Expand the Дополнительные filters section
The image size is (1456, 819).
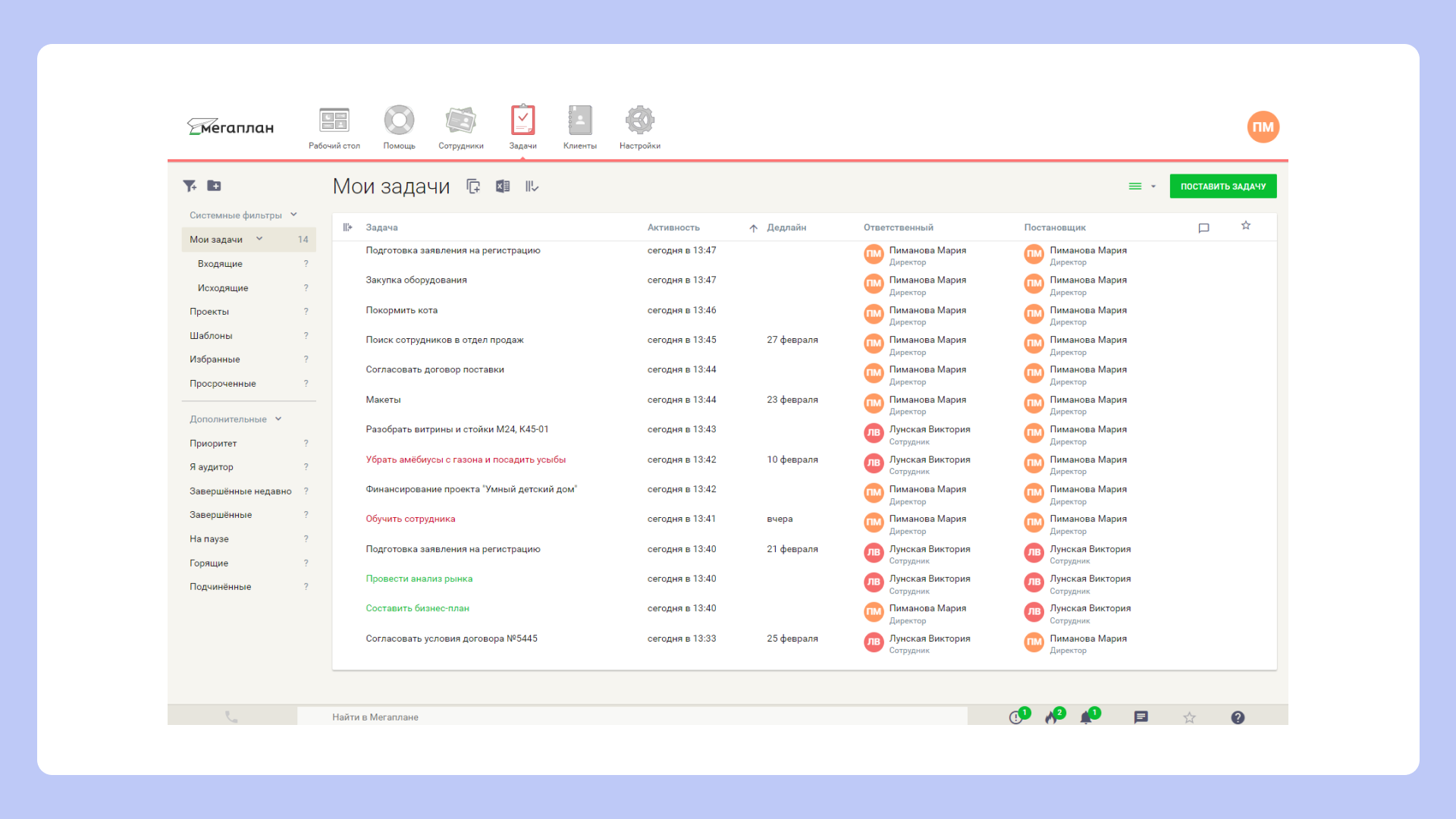pyautogui.click(x=278, y=419)
